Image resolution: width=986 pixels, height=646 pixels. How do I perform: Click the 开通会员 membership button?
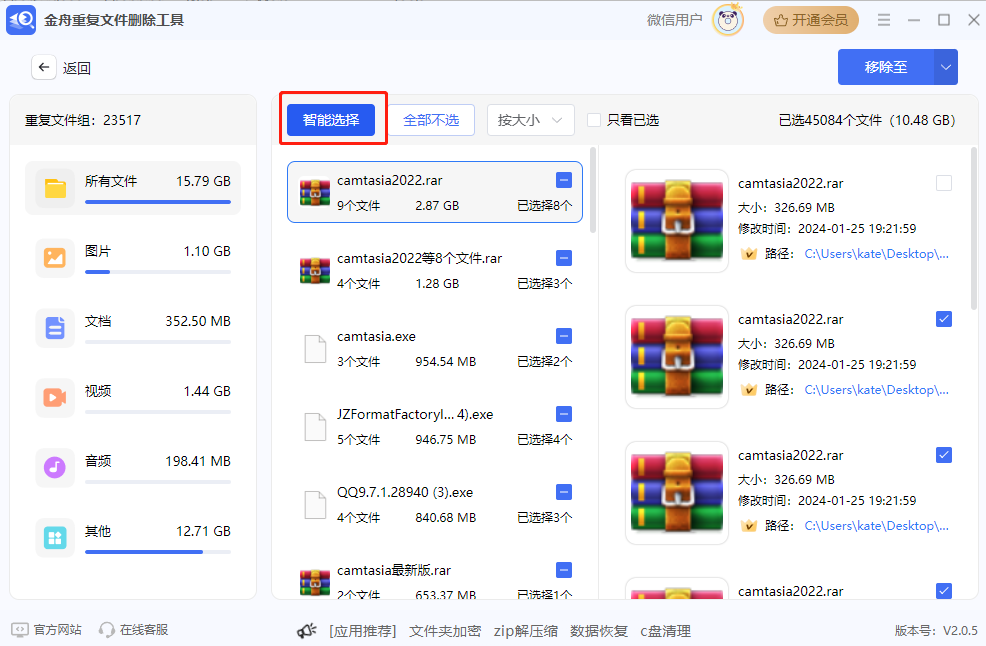click(x=811, y=20)
